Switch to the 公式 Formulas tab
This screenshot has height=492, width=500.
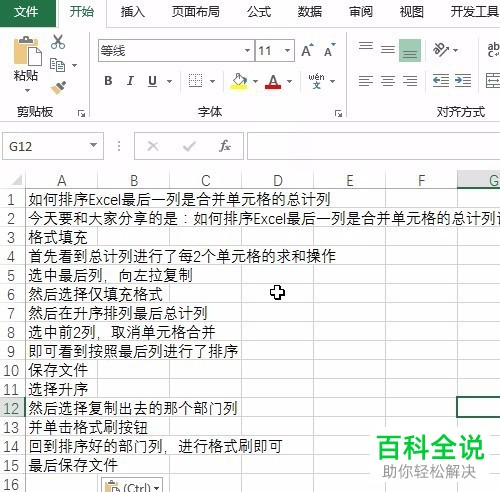(x=259, y=12)
